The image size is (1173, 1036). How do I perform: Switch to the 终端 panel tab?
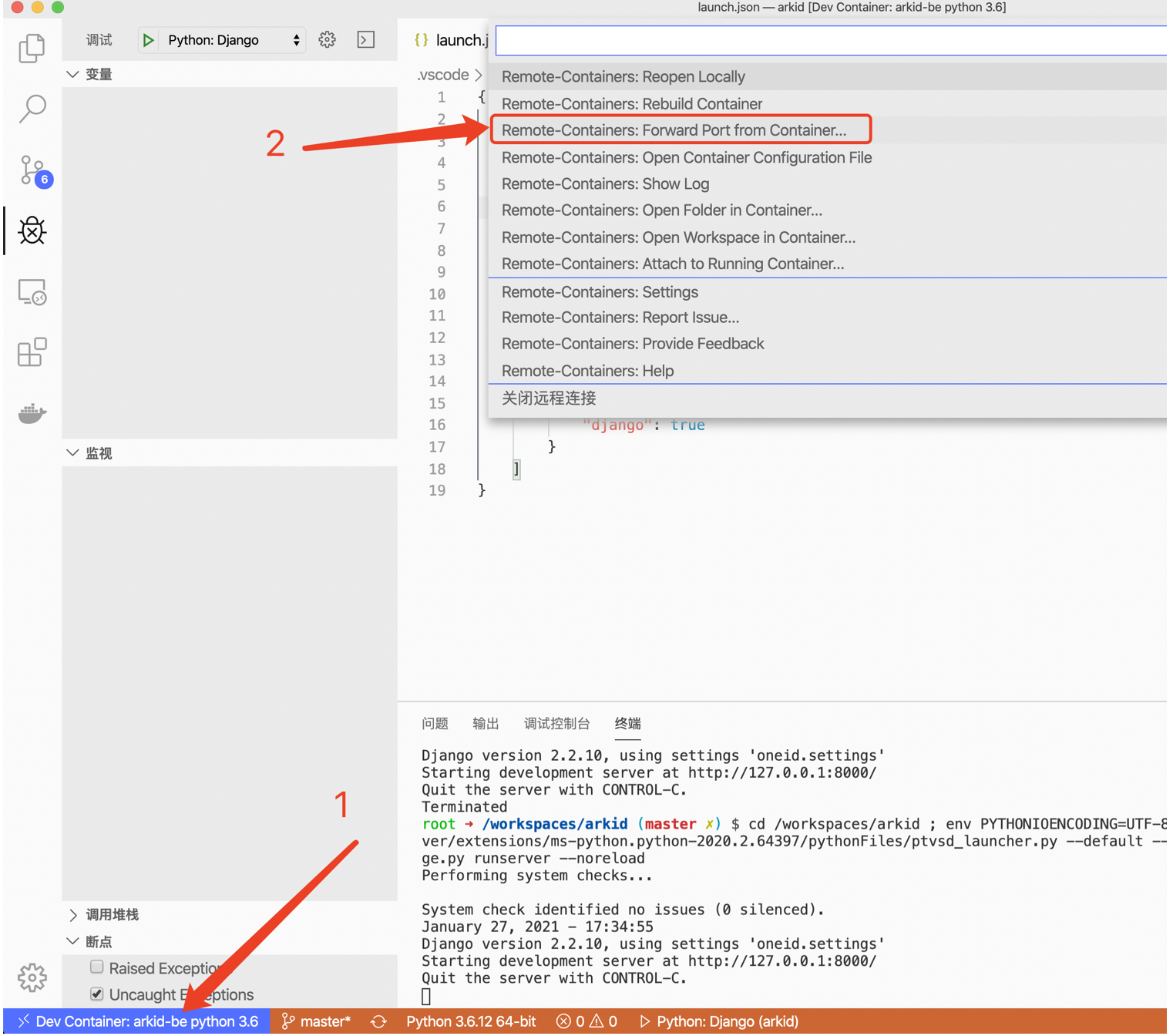[627, 724]
